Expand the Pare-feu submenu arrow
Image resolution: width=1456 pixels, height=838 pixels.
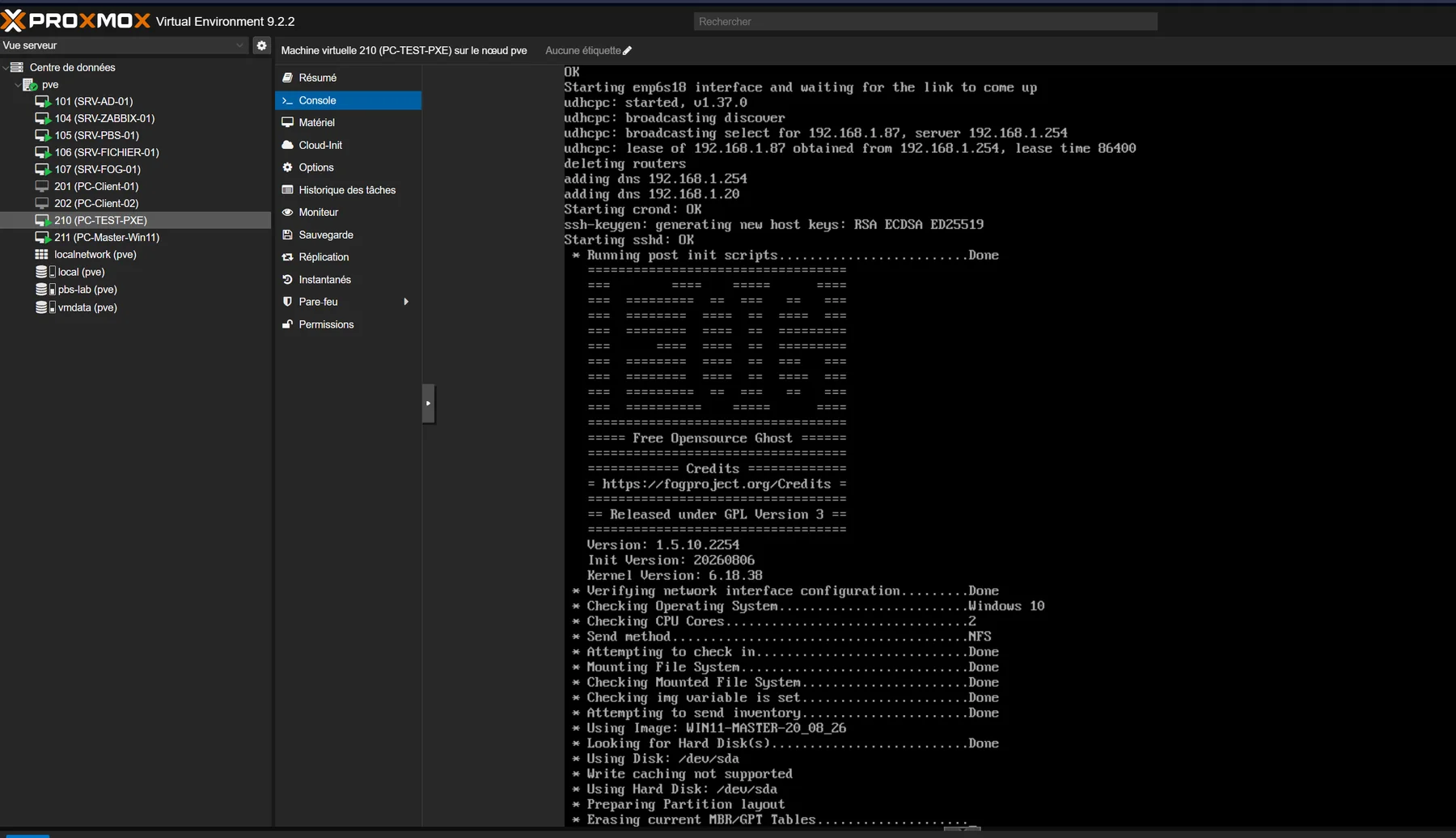pyautogui.click(x=406, y=302)
